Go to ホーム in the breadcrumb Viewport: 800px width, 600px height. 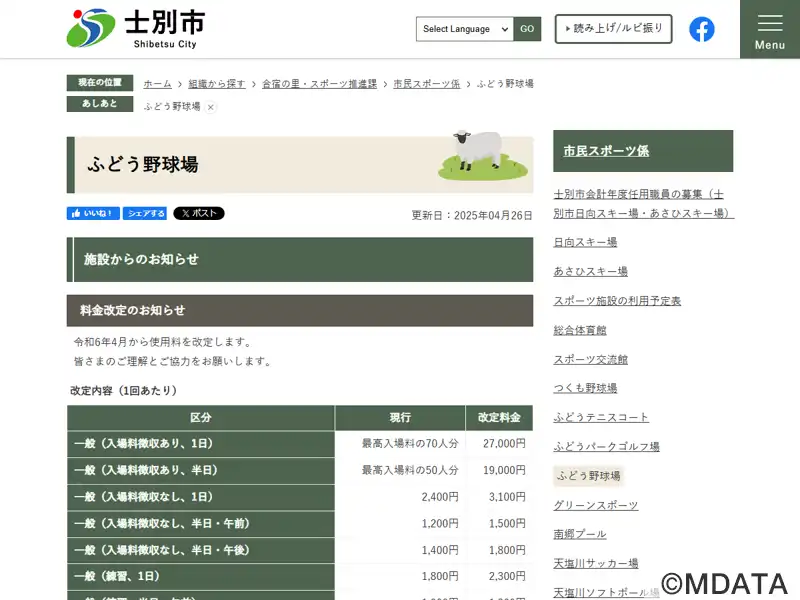pyautogui.click(x=157, y=84)
